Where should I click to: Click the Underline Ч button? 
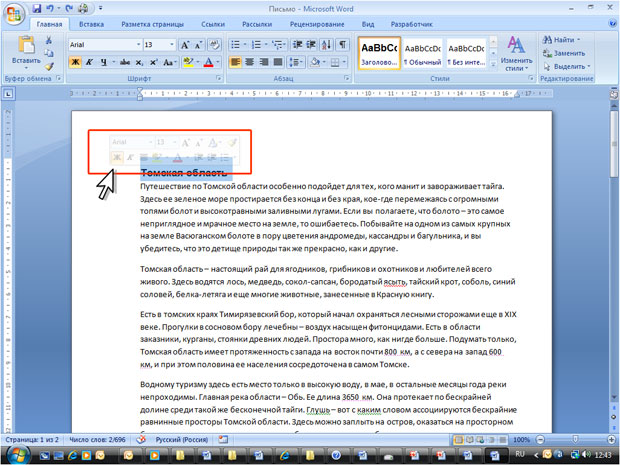[104, 62]
